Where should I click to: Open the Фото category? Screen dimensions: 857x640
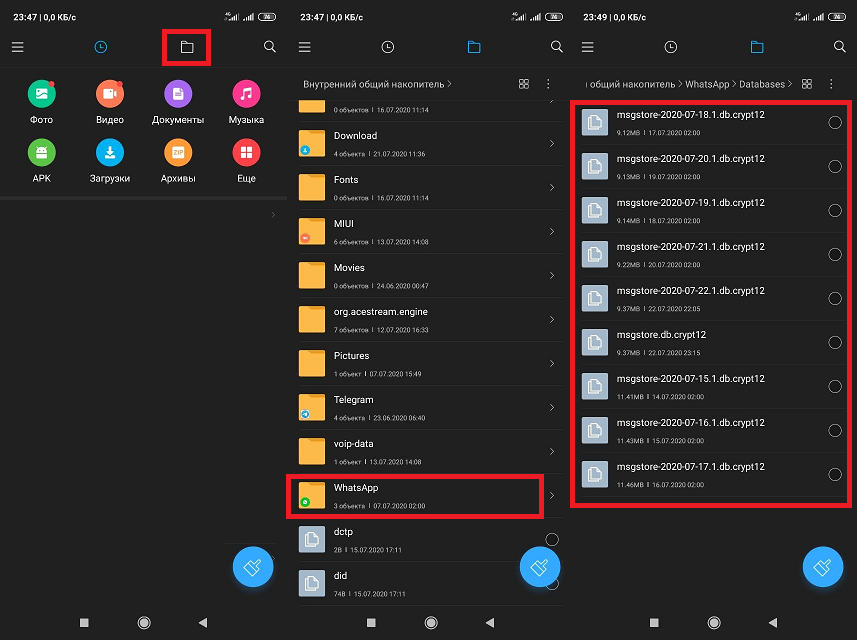coord(41,95)
